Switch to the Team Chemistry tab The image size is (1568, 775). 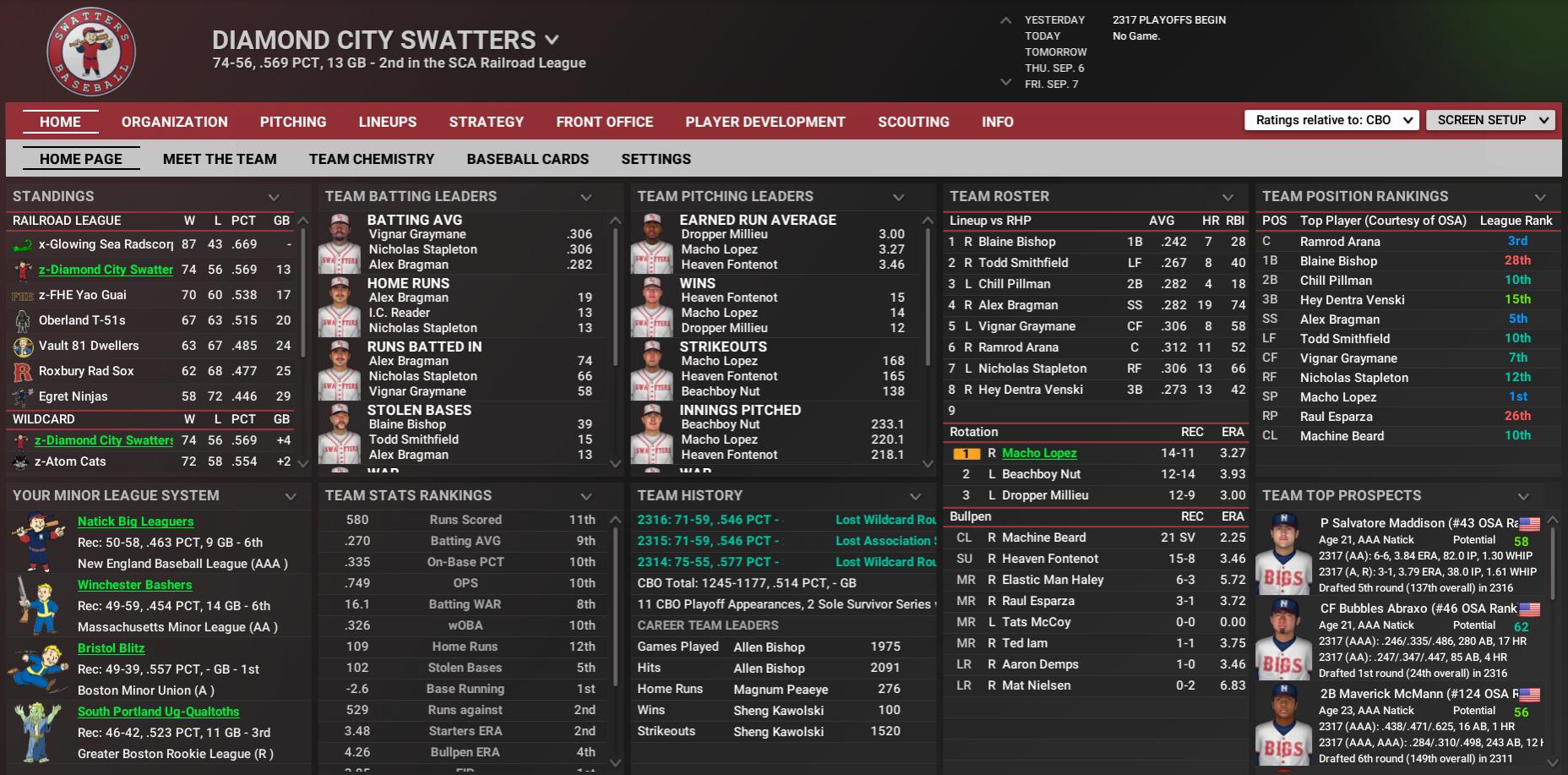[x=371, y=159]
